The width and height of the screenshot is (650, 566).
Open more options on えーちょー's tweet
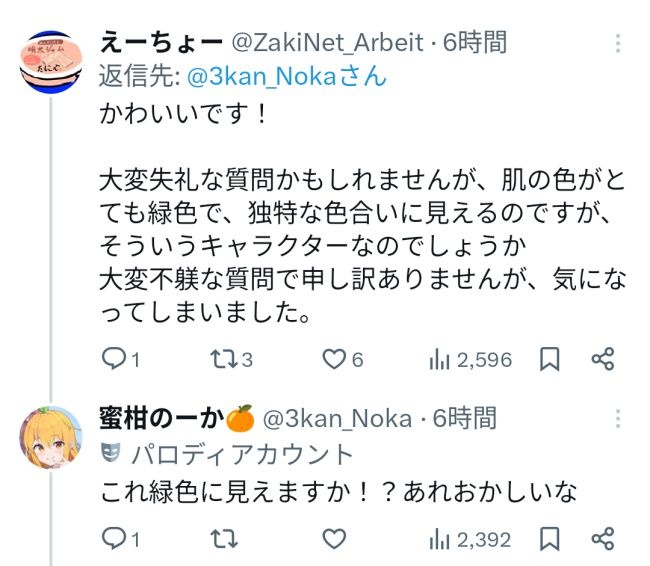click(620, 44)
